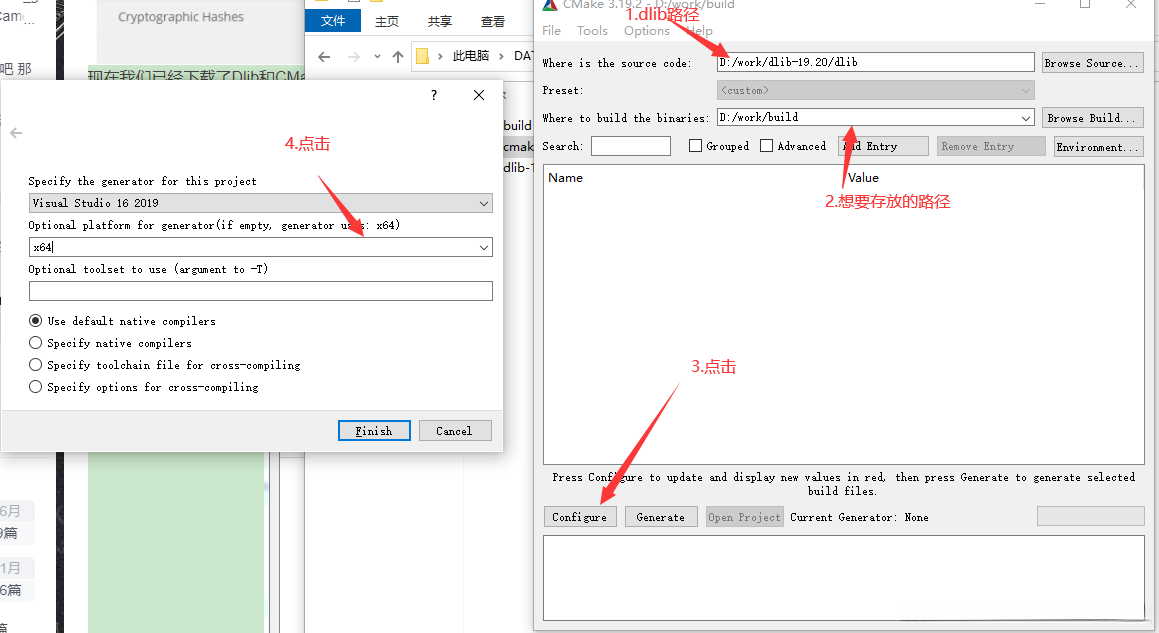Go forward in File Explorer navigation
The image size is (1159, 633).
coord(353,56)
